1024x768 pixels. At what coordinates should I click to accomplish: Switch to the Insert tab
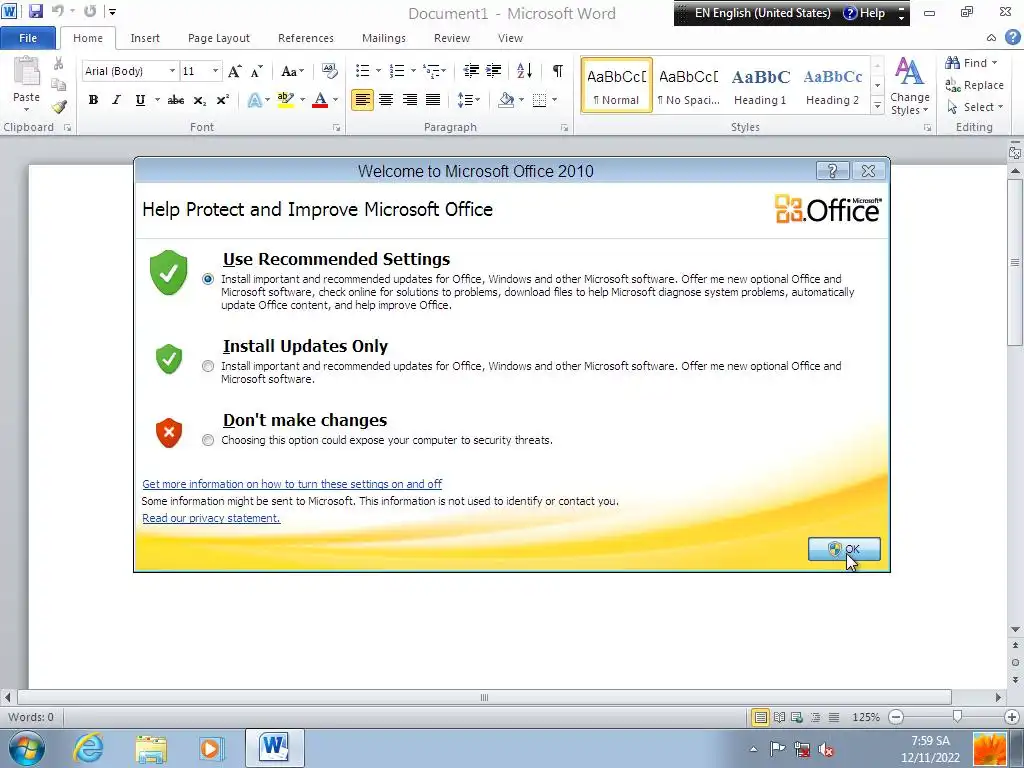point(145,38)
